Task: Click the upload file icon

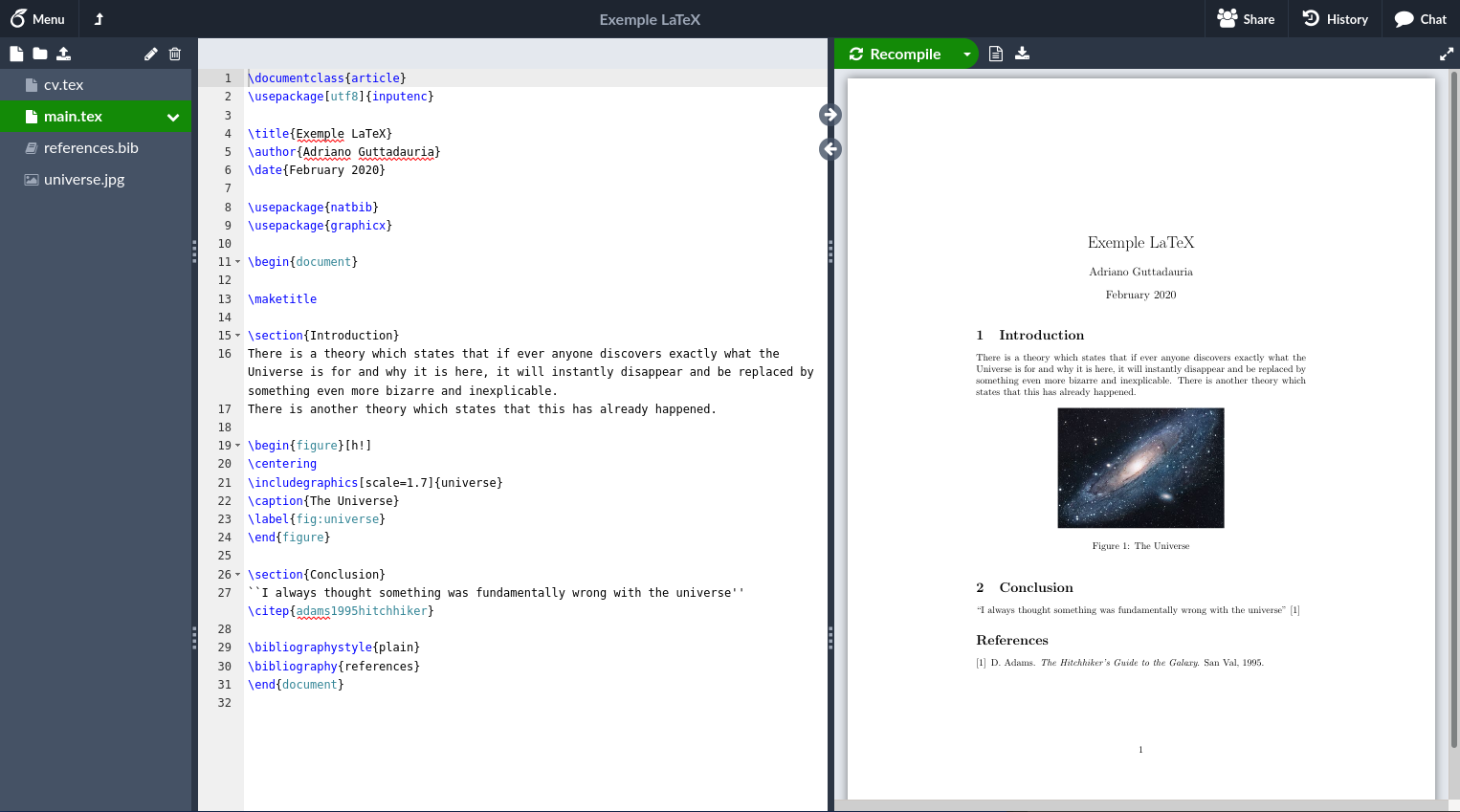Action: [x=64, y=54]
